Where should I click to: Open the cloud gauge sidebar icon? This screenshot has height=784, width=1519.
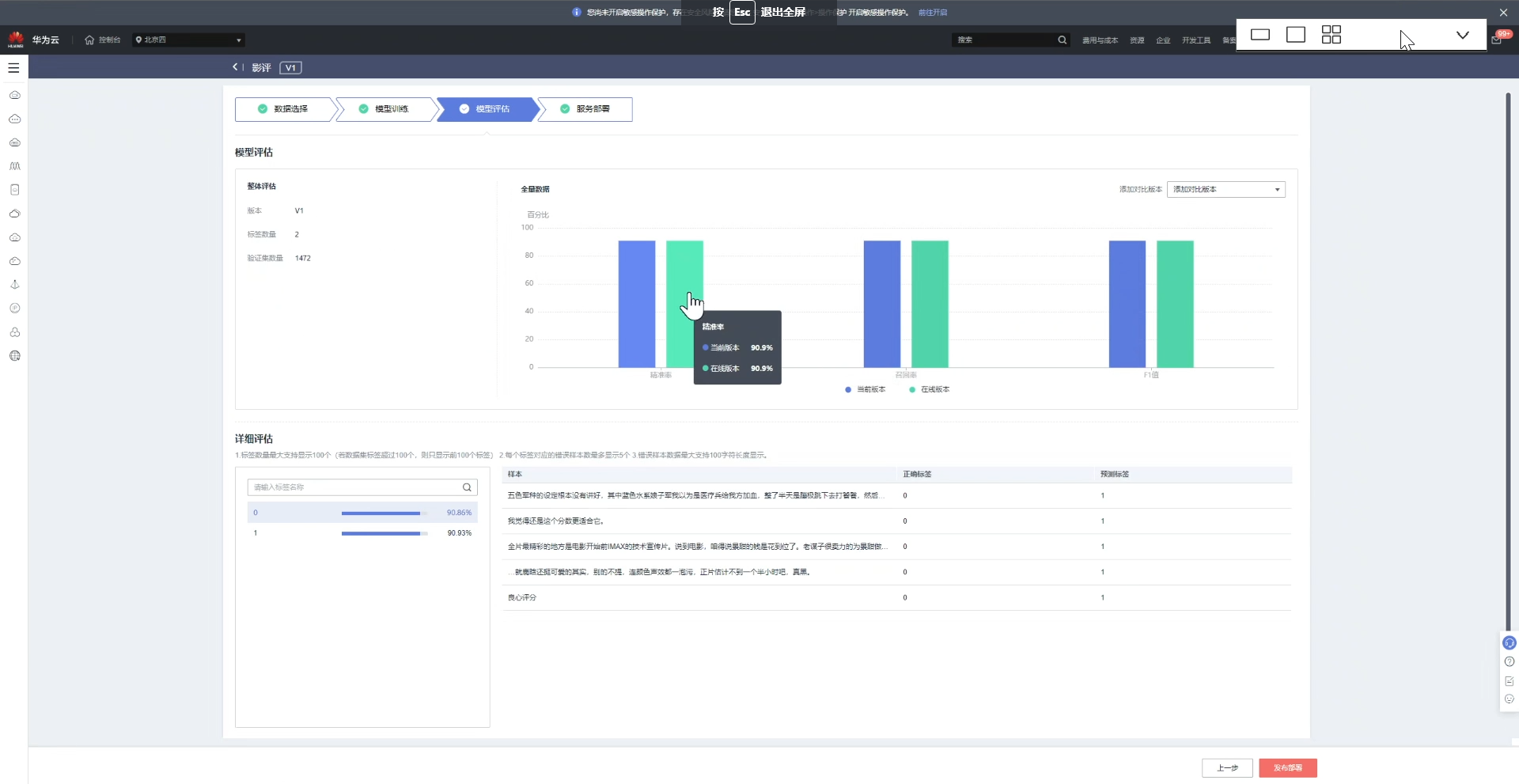pyautogui.click(x=14, y=261)
